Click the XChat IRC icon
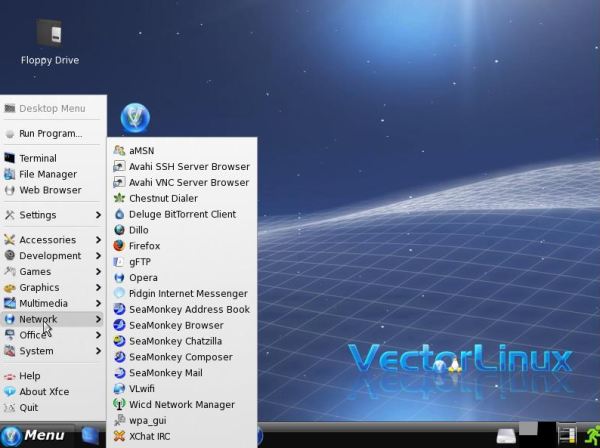The height and width of the screenshot is (448, 600). 119,436
